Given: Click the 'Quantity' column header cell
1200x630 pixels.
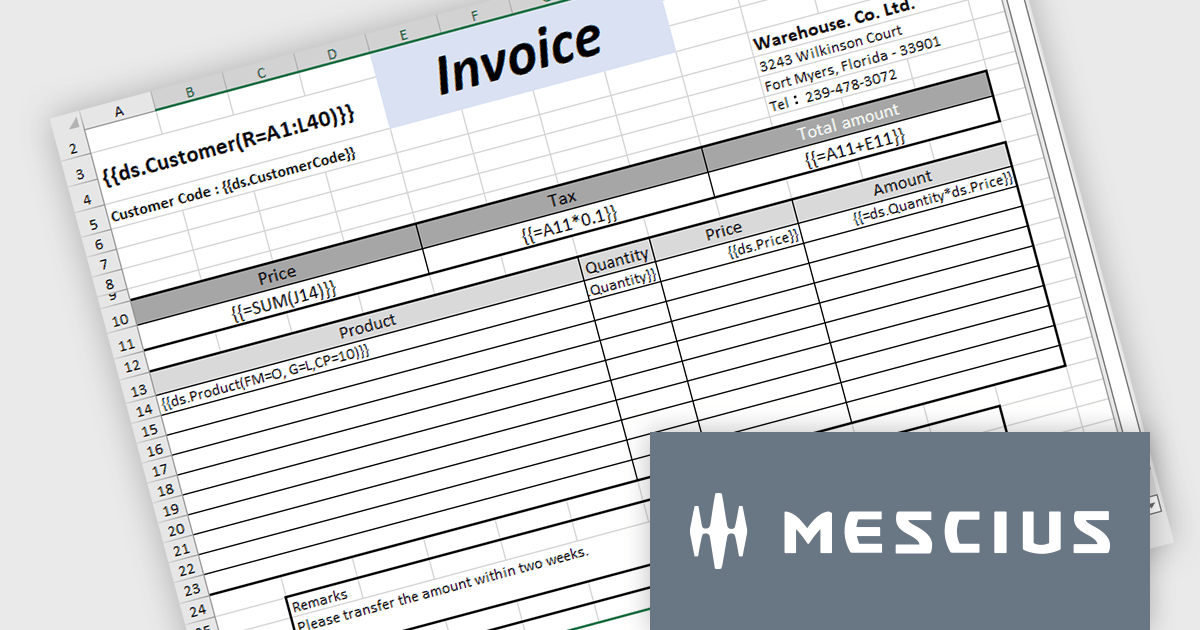Looking at the screenshot, I should pos(617,262).
